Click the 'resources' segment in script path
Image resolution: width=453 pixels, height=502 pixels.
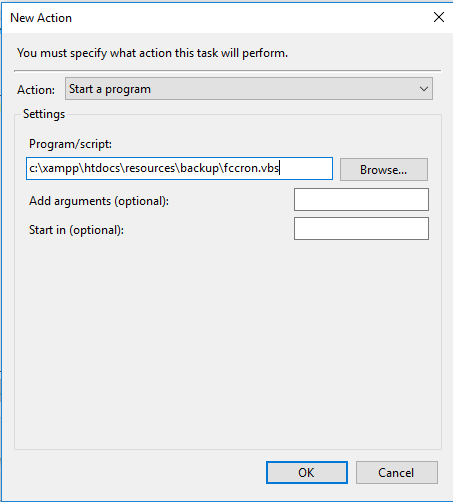pos(150,168)
